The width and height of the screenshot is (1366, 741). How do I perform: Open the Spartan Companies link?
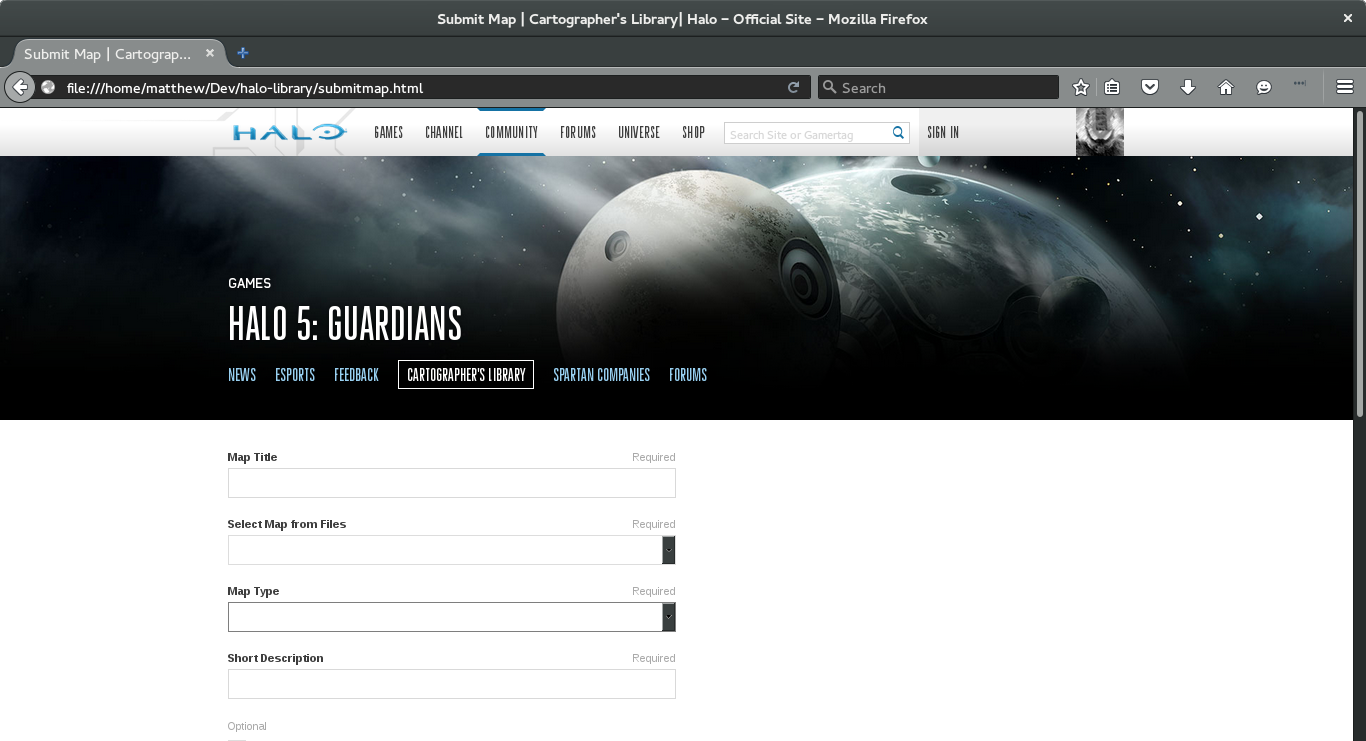(602, 375)
